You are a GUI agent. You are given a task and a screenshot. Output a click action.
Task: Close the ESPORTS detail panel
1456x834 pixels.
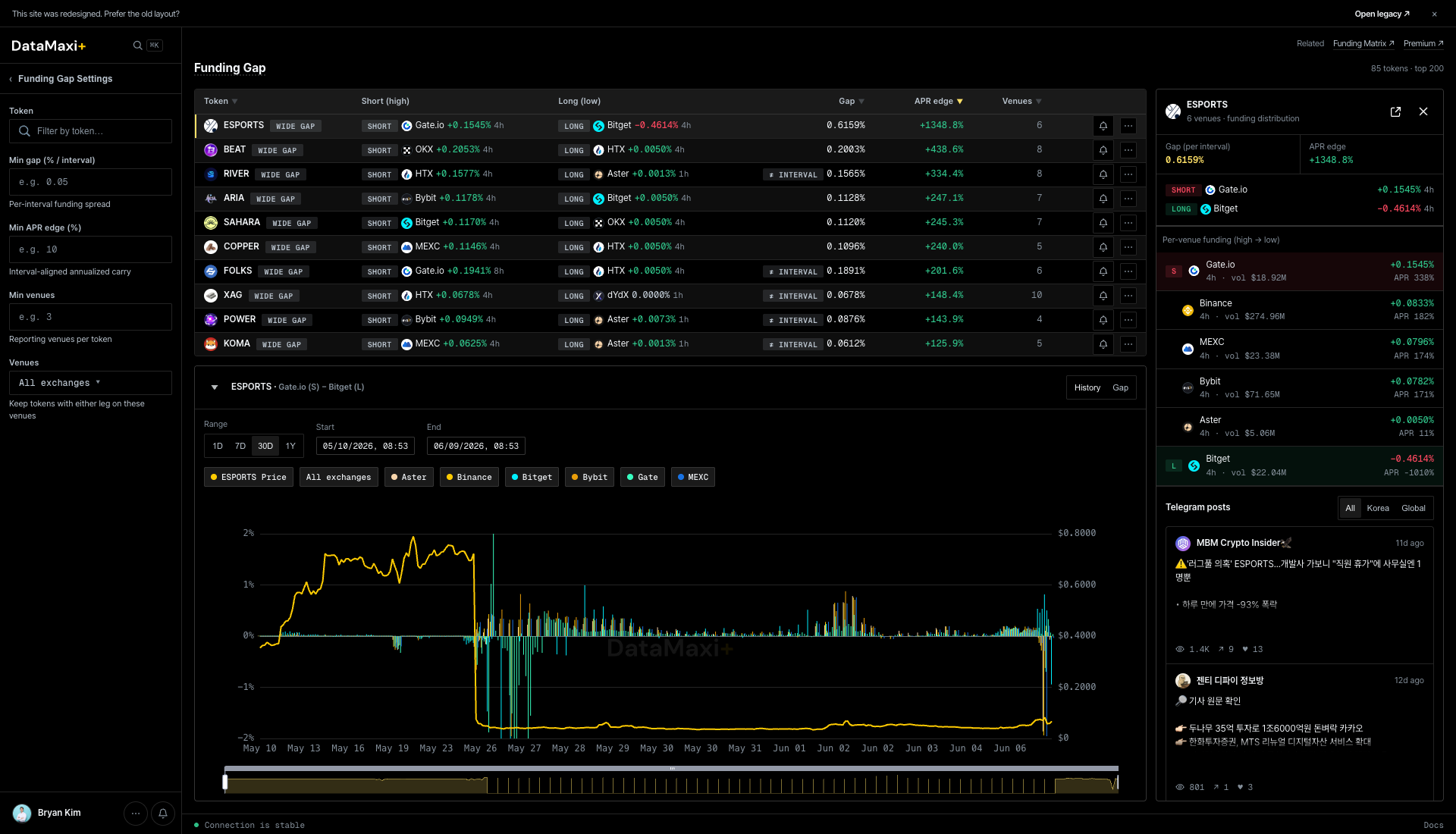coord(1423,111)
